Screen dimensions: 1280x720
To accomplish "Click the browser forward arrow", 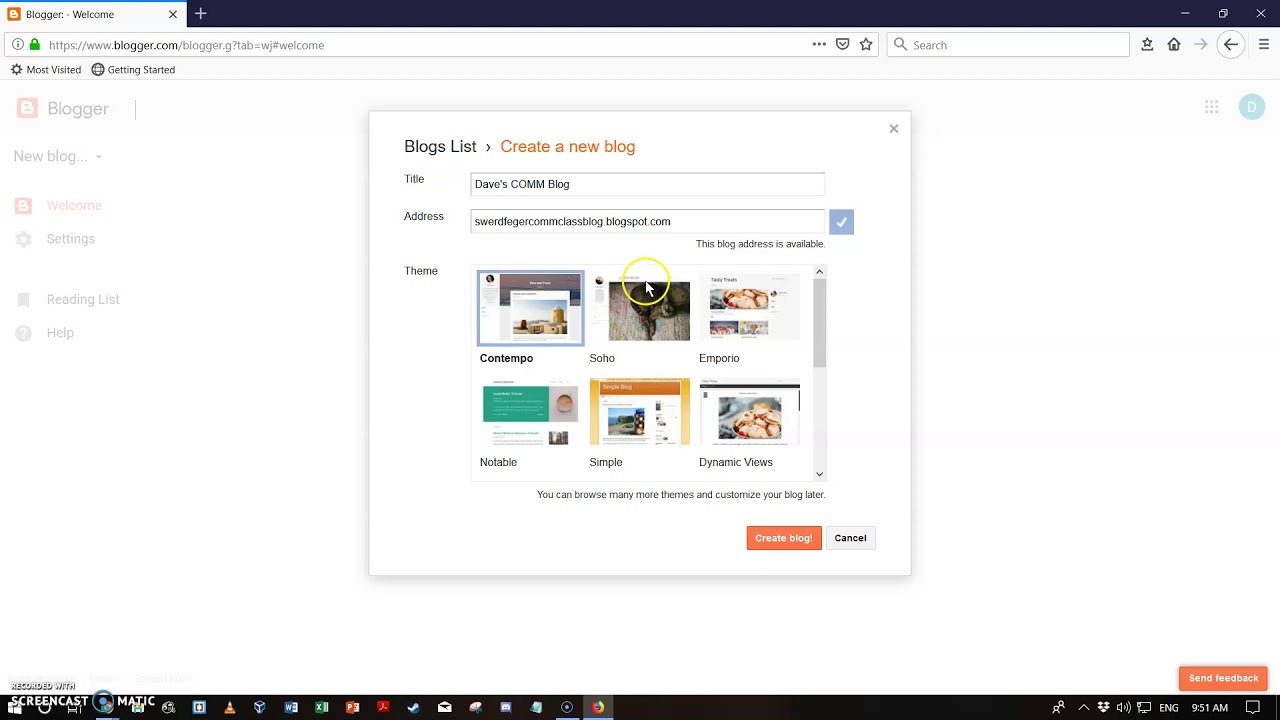I will (x=1201, y=44).
